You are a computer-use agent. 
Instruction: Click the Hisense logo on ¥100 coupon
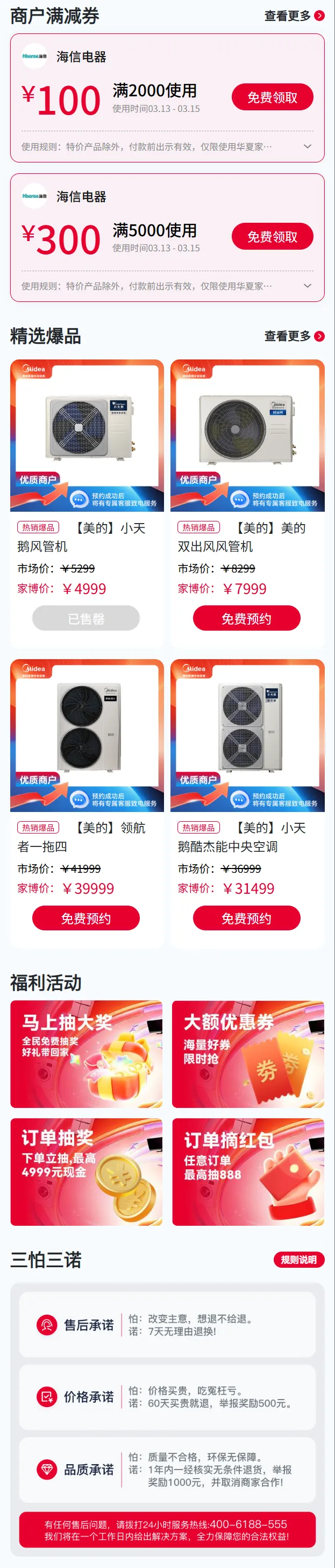pos(34,56)
